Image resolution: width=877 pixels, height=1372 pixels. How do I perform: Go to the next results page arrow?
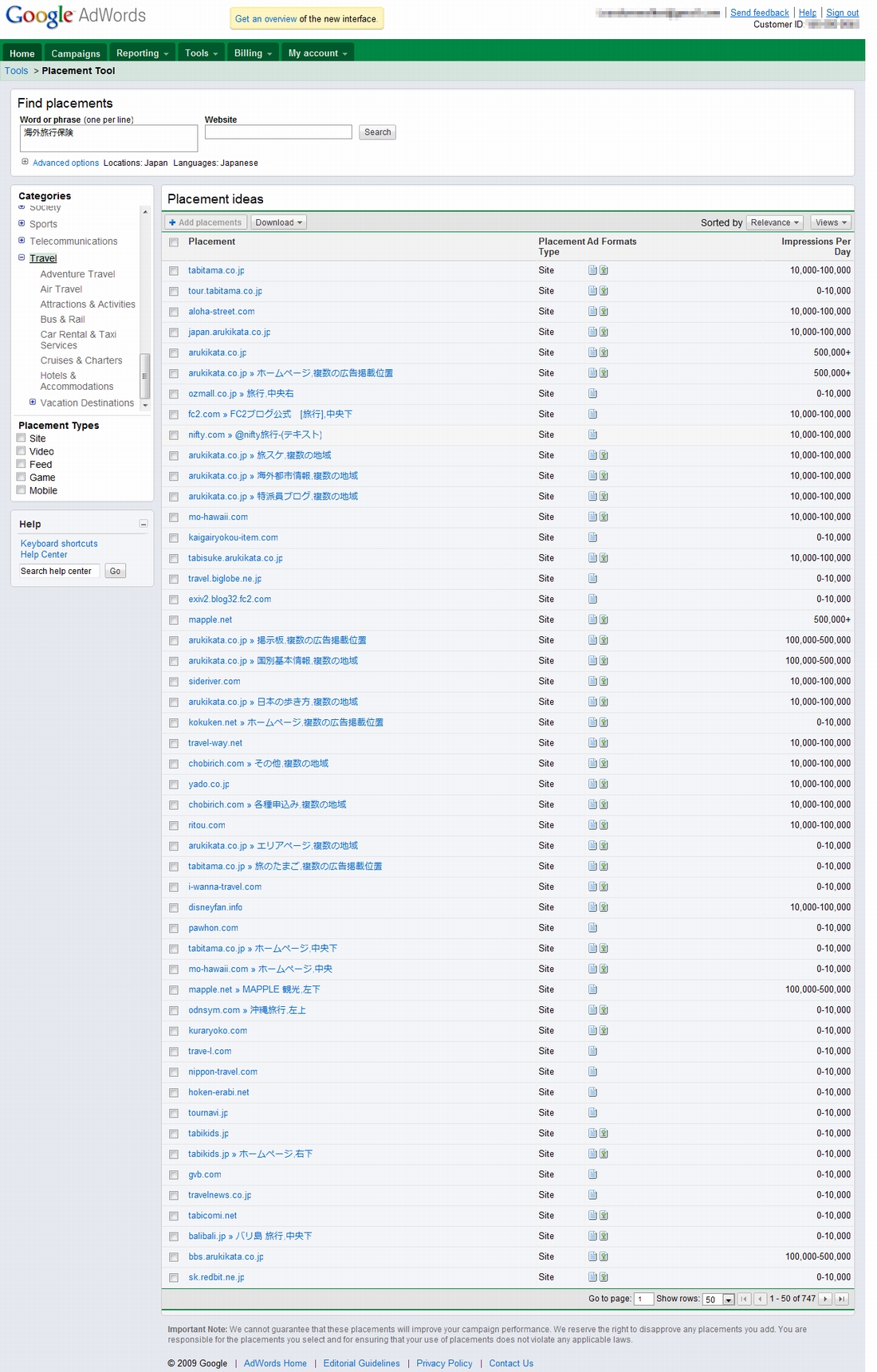coord(826,1299)
